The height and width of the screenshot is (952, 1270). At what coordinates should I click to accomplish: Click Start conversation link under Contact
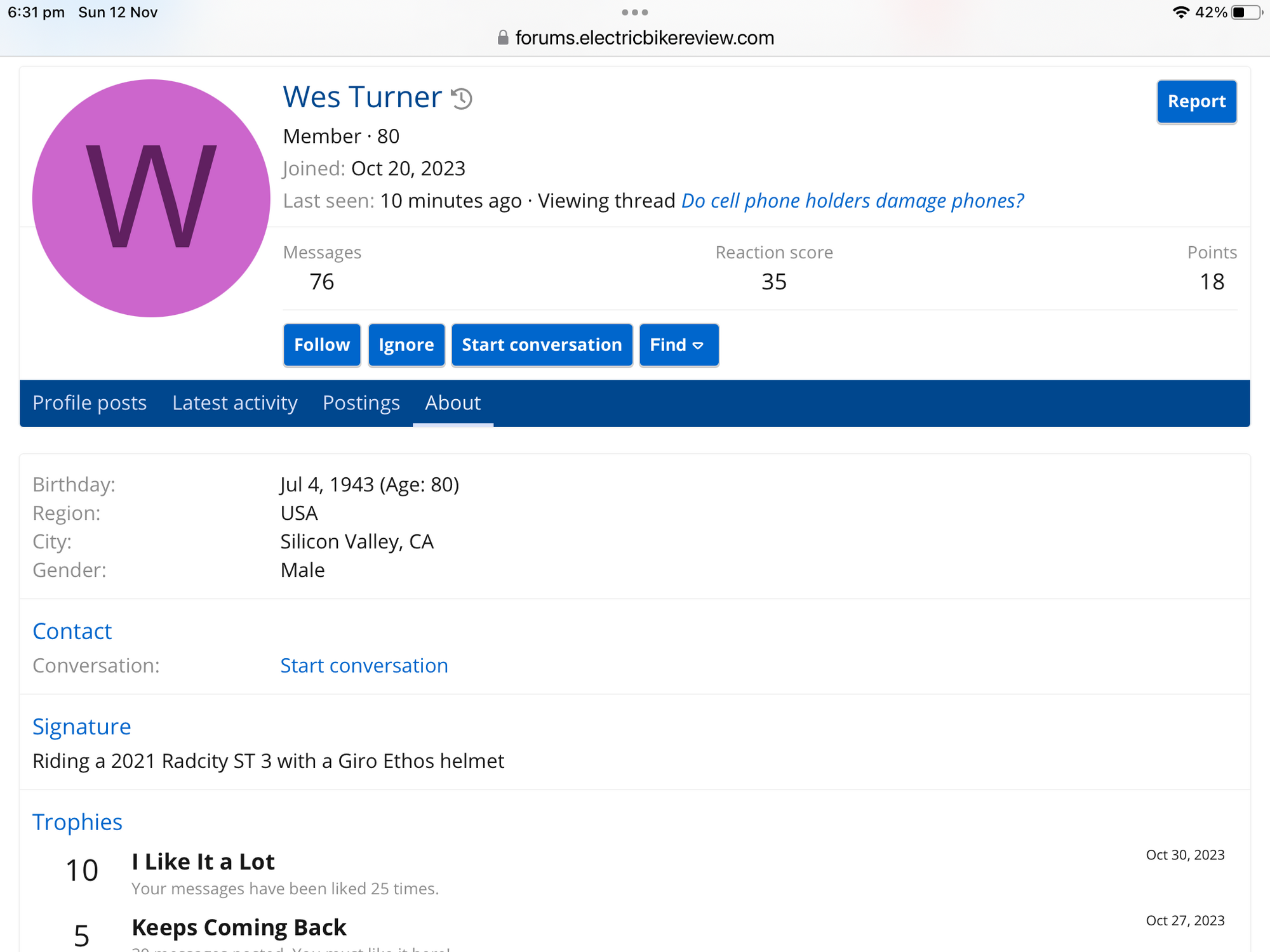tap(364, 665)
